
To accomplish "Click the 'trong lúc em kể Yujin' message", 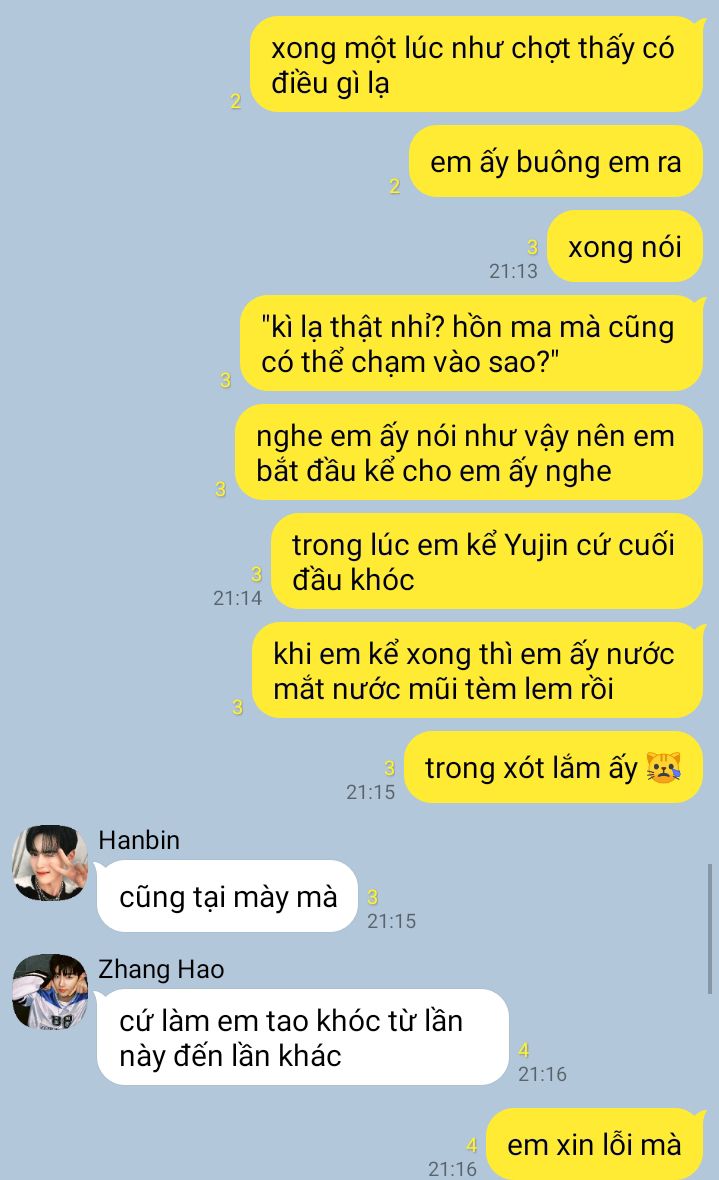I will pyautogui.click(x=487, y=561).
